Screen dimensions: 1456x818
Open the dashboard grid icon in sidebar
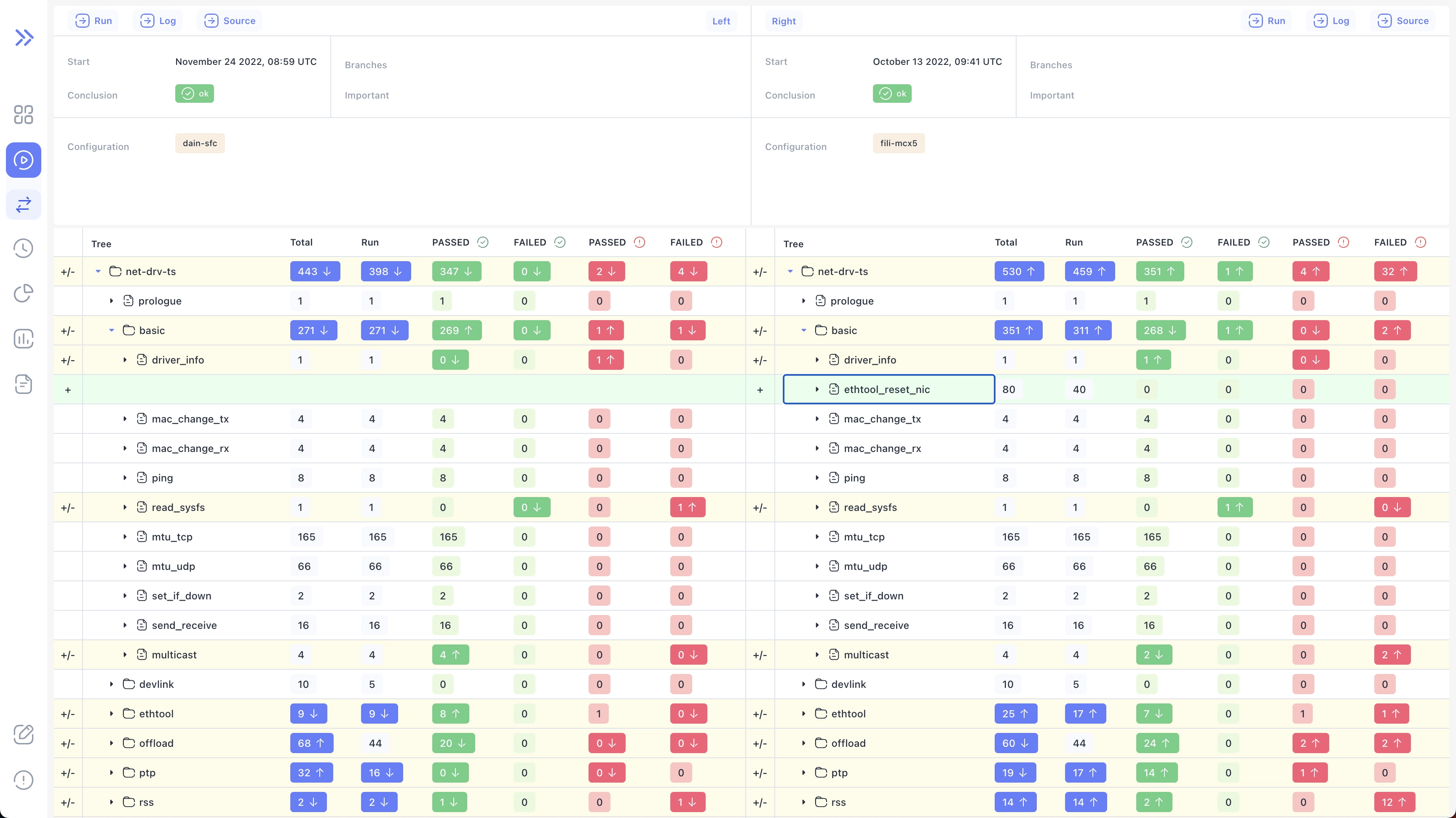coord(24,115)
